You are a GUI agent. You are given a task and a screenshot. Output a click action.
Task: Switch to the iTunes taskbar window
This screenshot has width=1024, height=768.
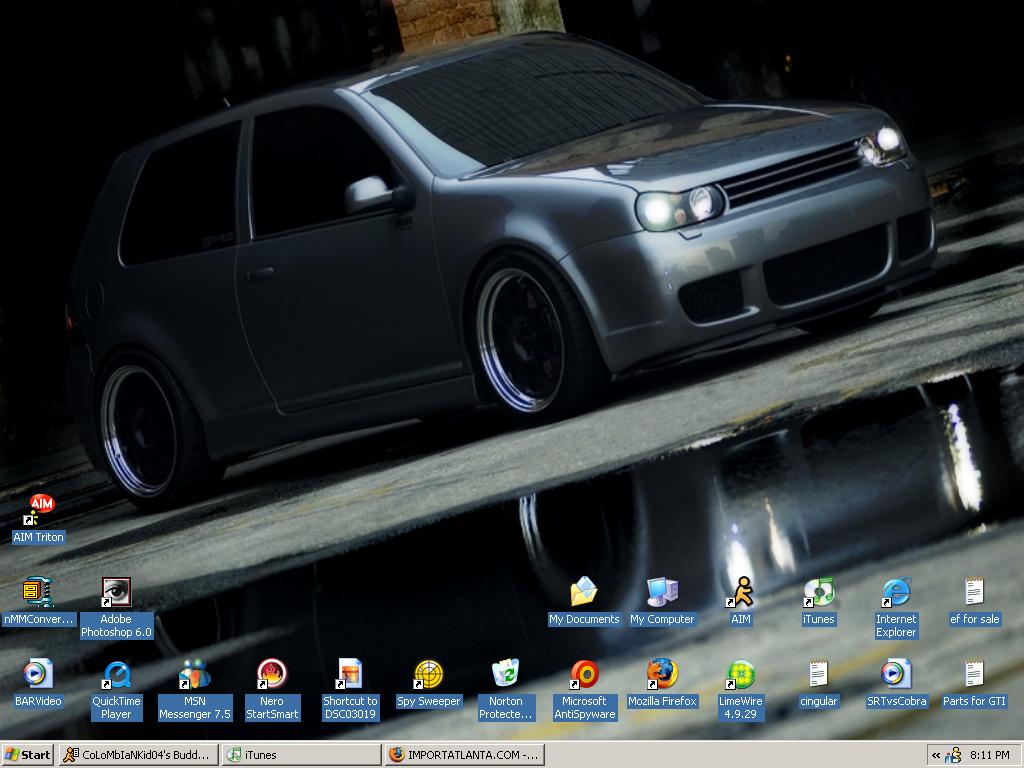click(300, 755)
